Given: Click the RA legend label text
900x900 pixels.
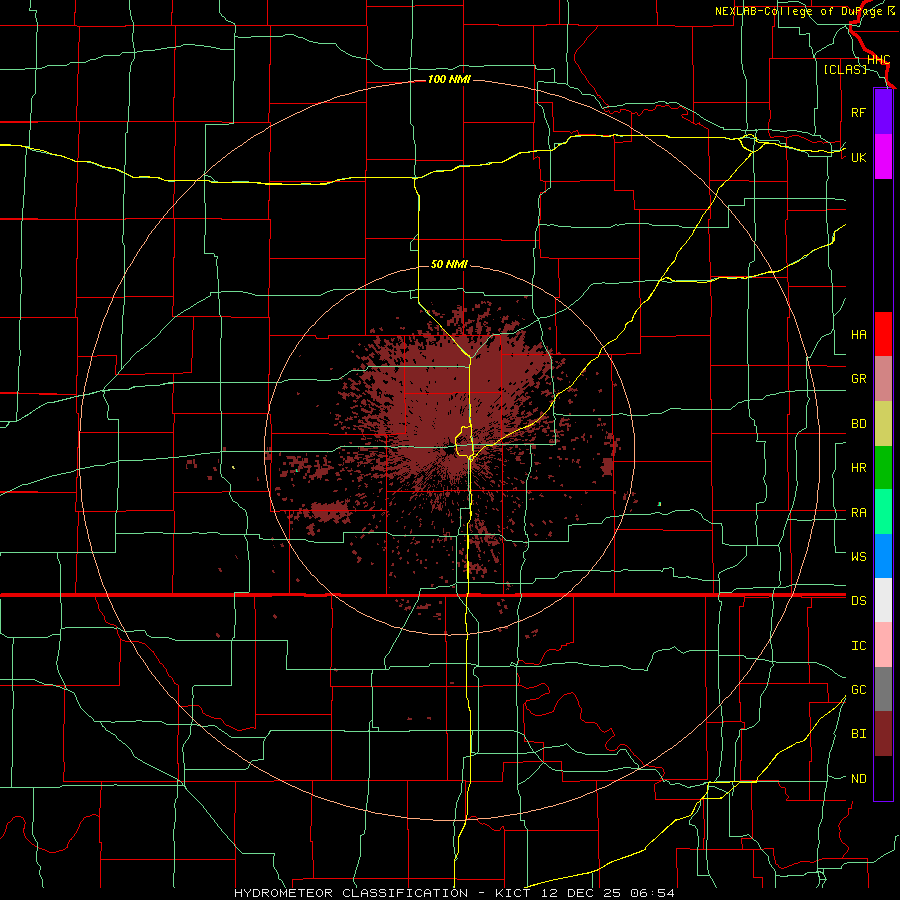Looking at the screenshot, I should pos(858,513).
